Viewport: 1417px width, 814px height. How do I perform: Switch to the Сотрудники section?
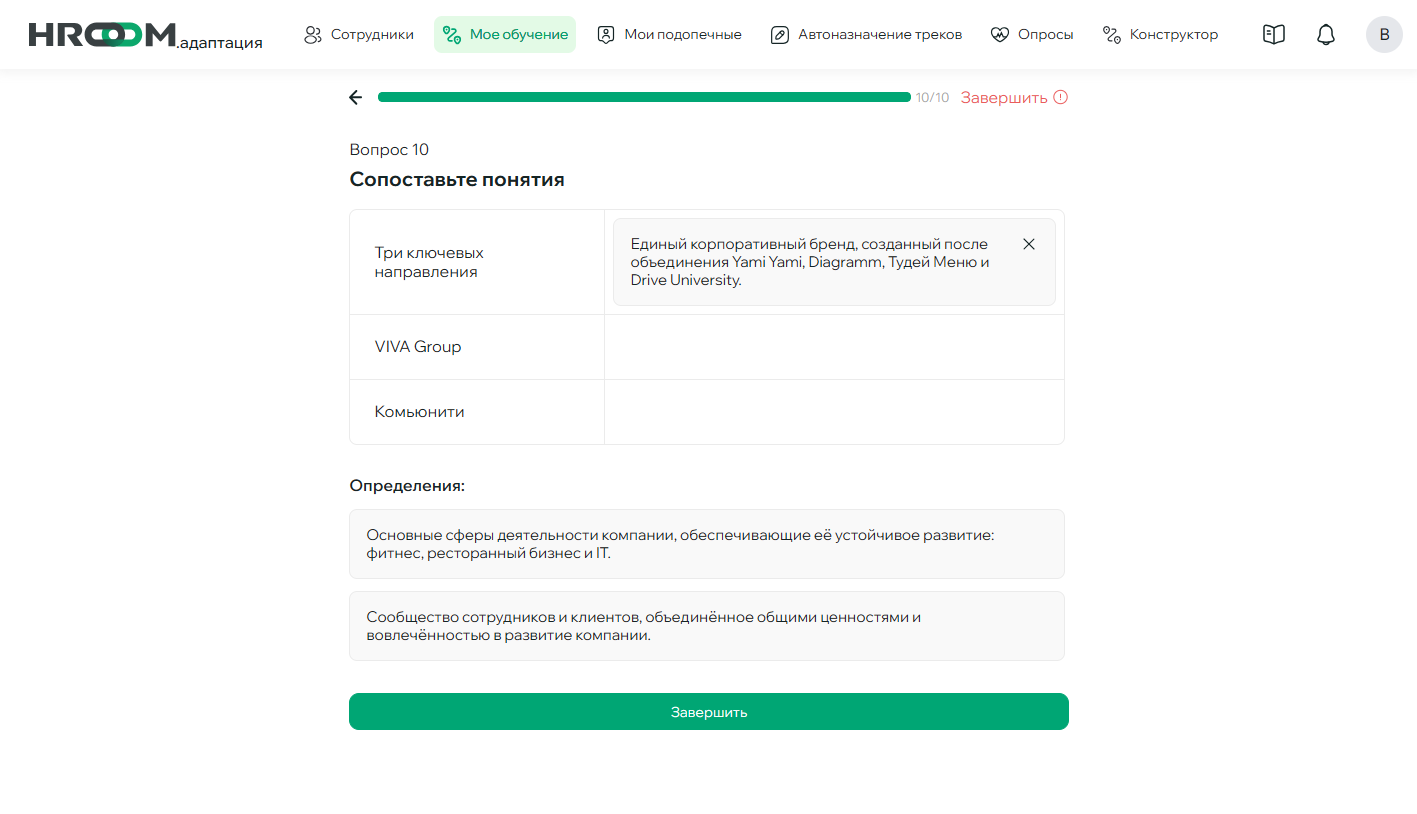coord(360,34)
